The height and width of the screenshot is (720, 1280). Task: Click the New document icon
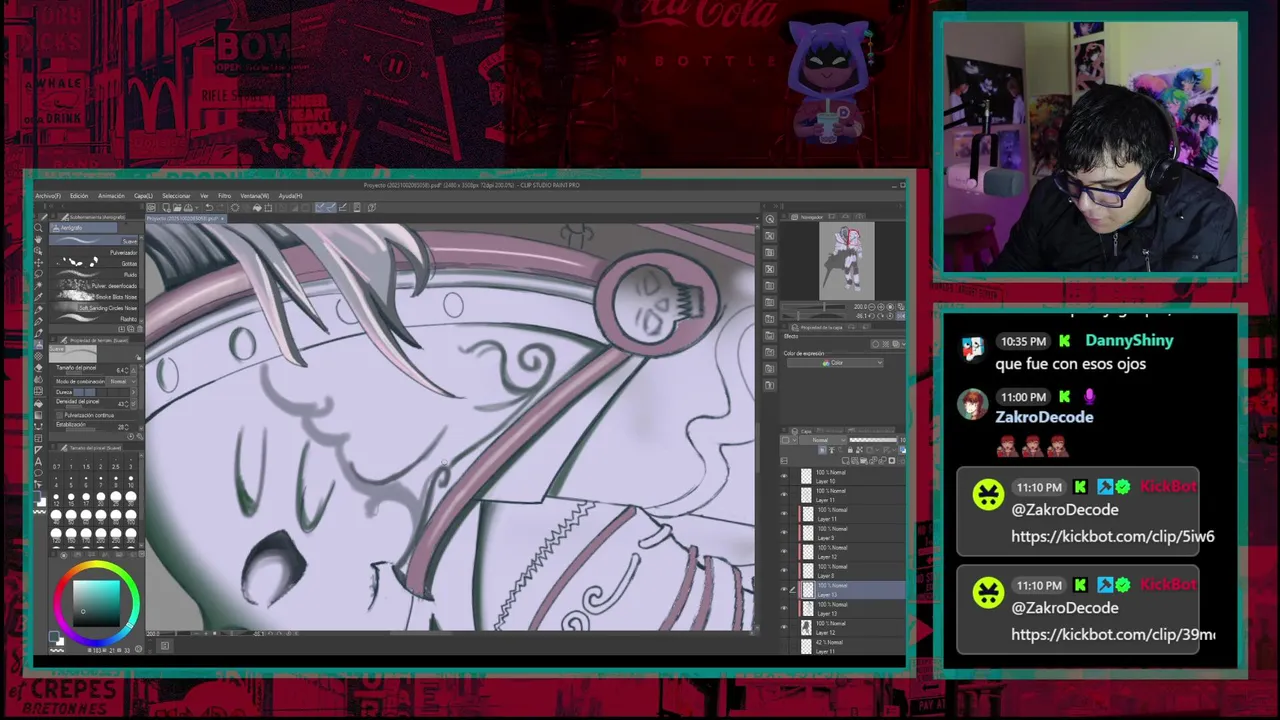click(x=166, y=207)
